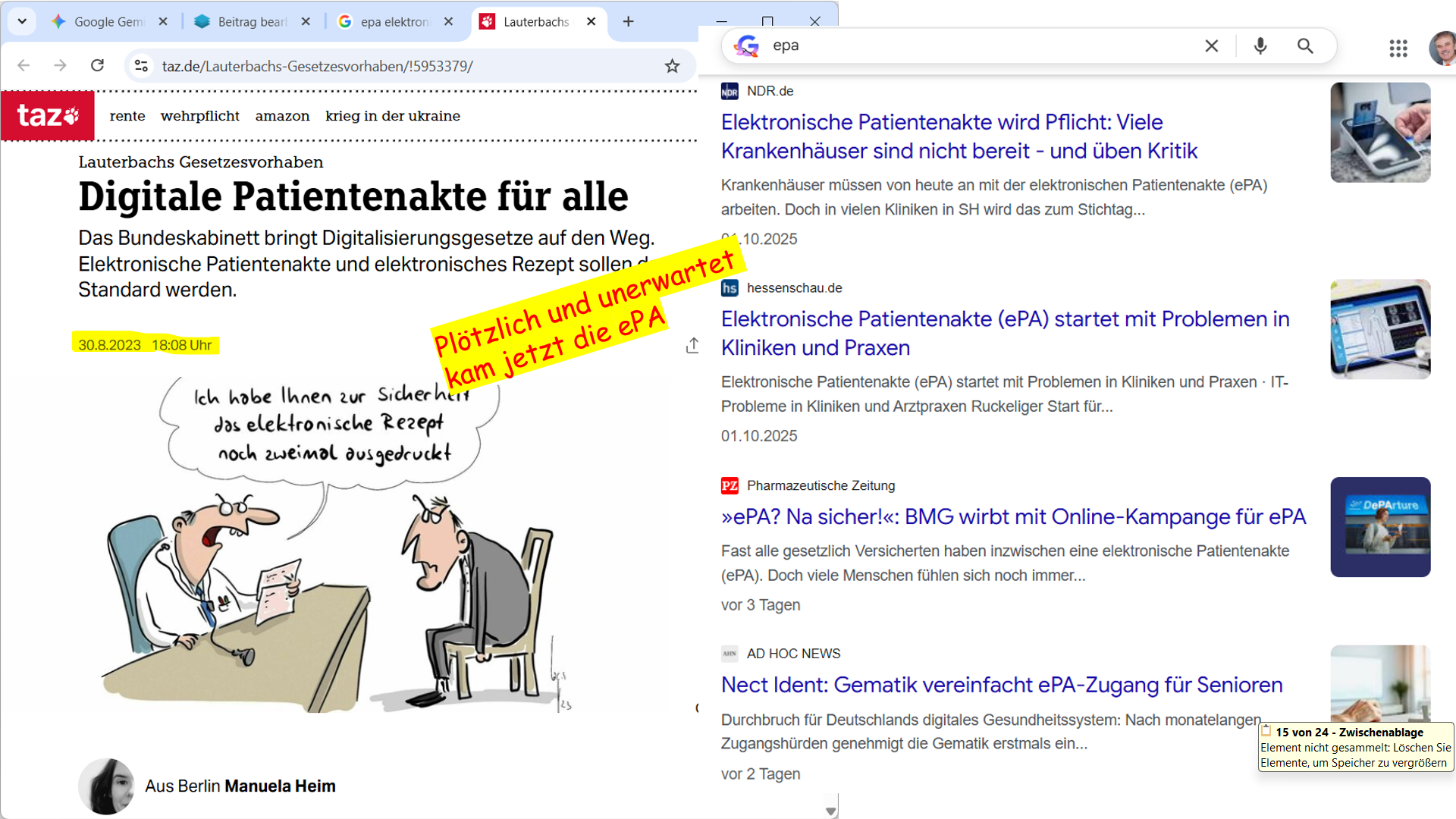This screenshot has width=1456, height=819.
Task: Open the wehrpflicht topic link
Action: click(199, 116)
